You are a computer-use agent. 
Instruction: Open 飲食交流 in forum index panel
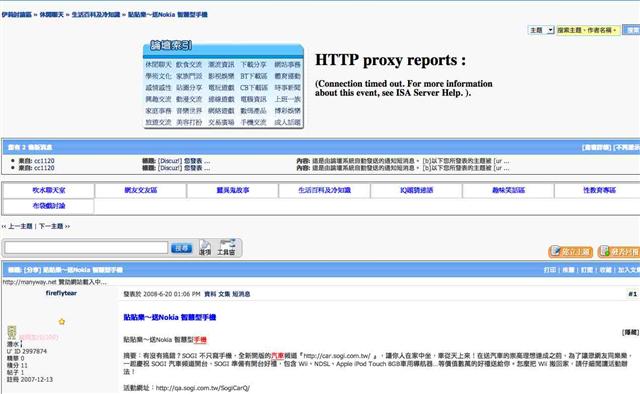pos(189,65)
